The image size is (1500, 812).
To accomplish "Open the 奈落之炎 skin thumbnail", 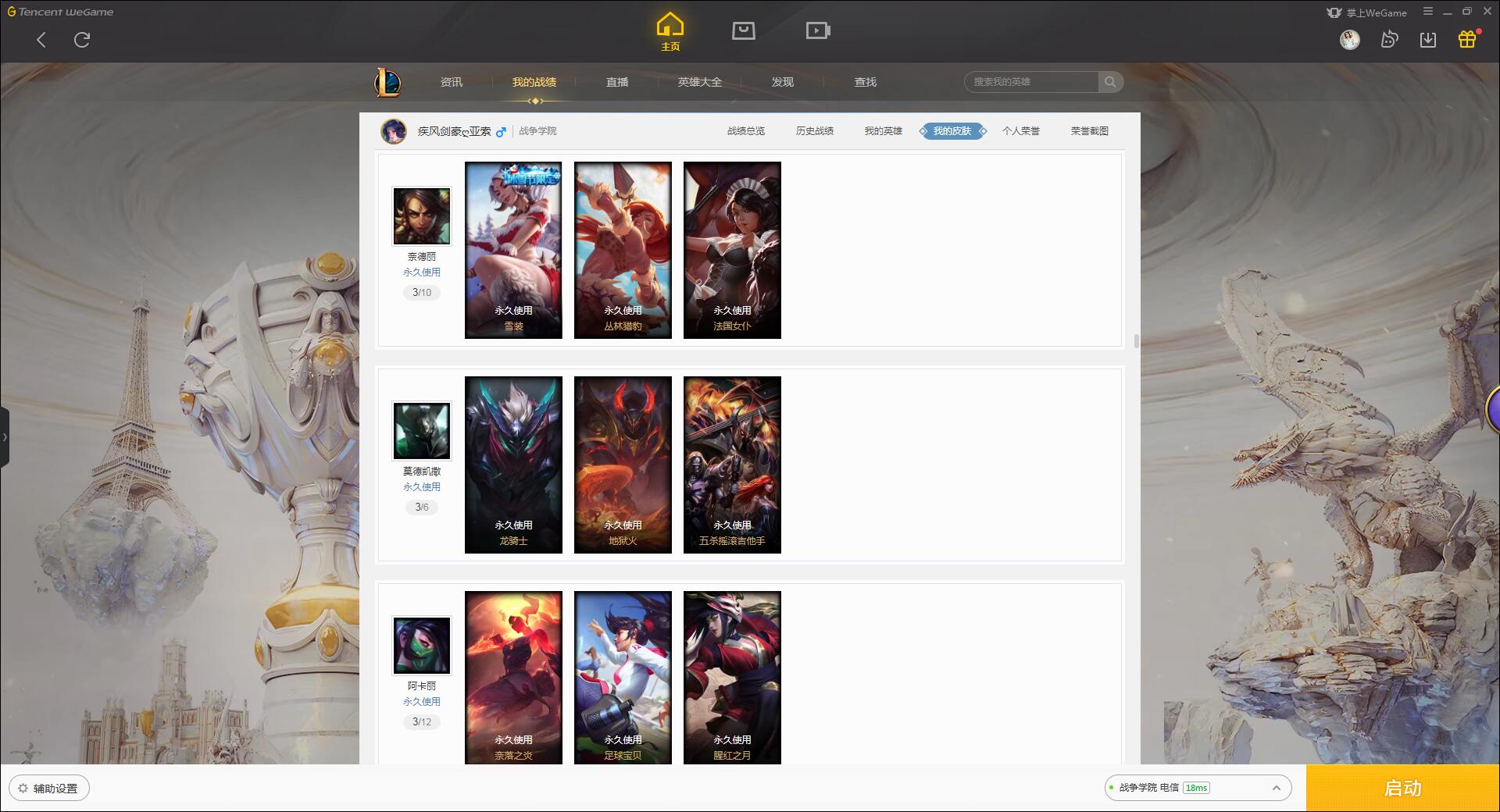I will 513,678.
